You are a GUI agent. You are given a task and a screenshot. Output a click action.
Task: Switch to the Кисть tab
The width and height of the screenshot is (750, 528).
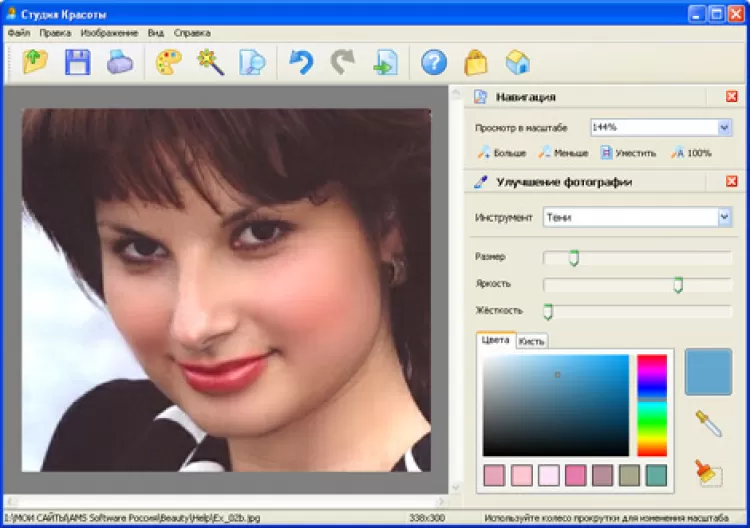532,341
